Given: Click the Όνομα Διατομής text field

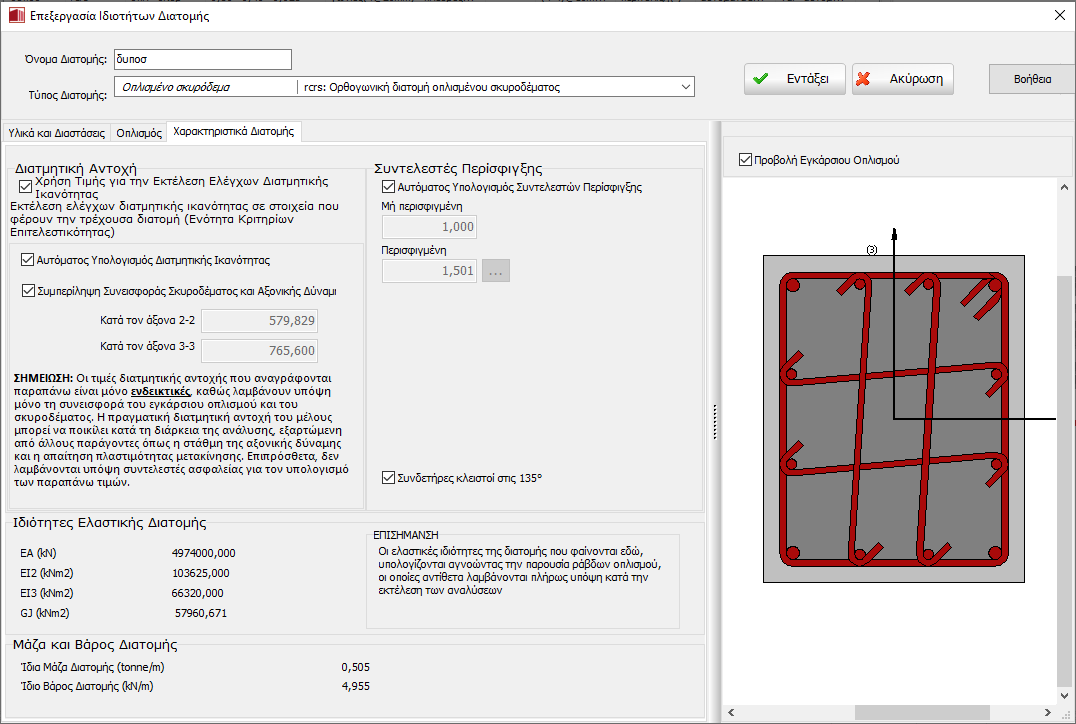Looking at the screenshot, I should pos(202,60).
